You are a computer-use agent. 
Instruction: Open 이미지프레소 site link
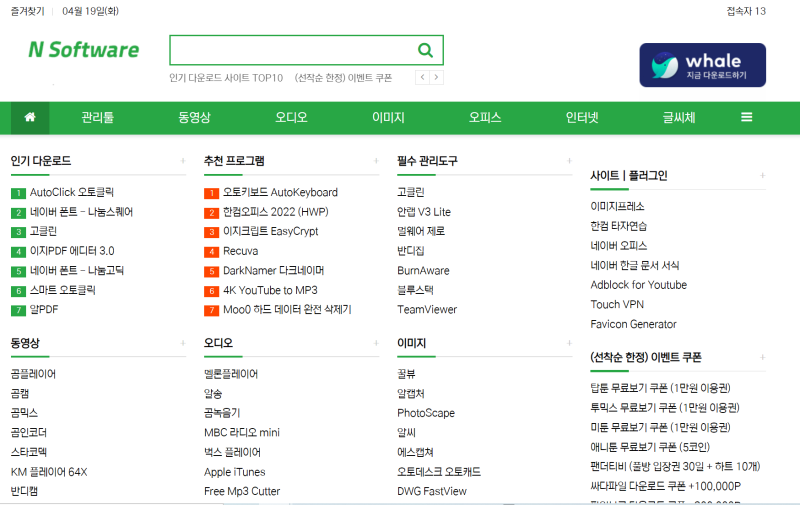pyautogui.click(x=617, y=207)
